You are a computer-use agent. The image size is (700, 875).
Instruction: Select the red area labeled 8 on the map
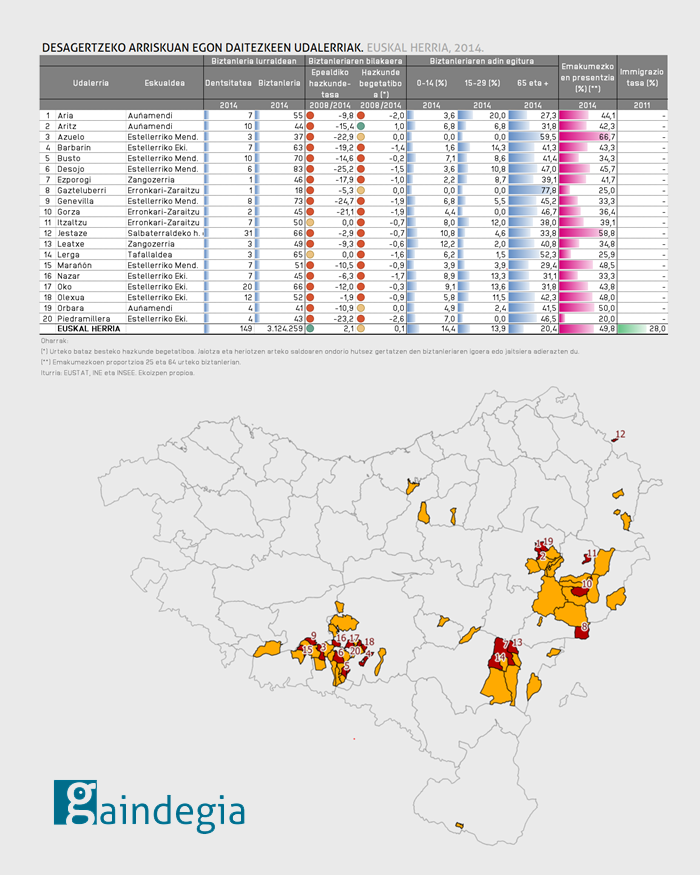pos(585,628)
